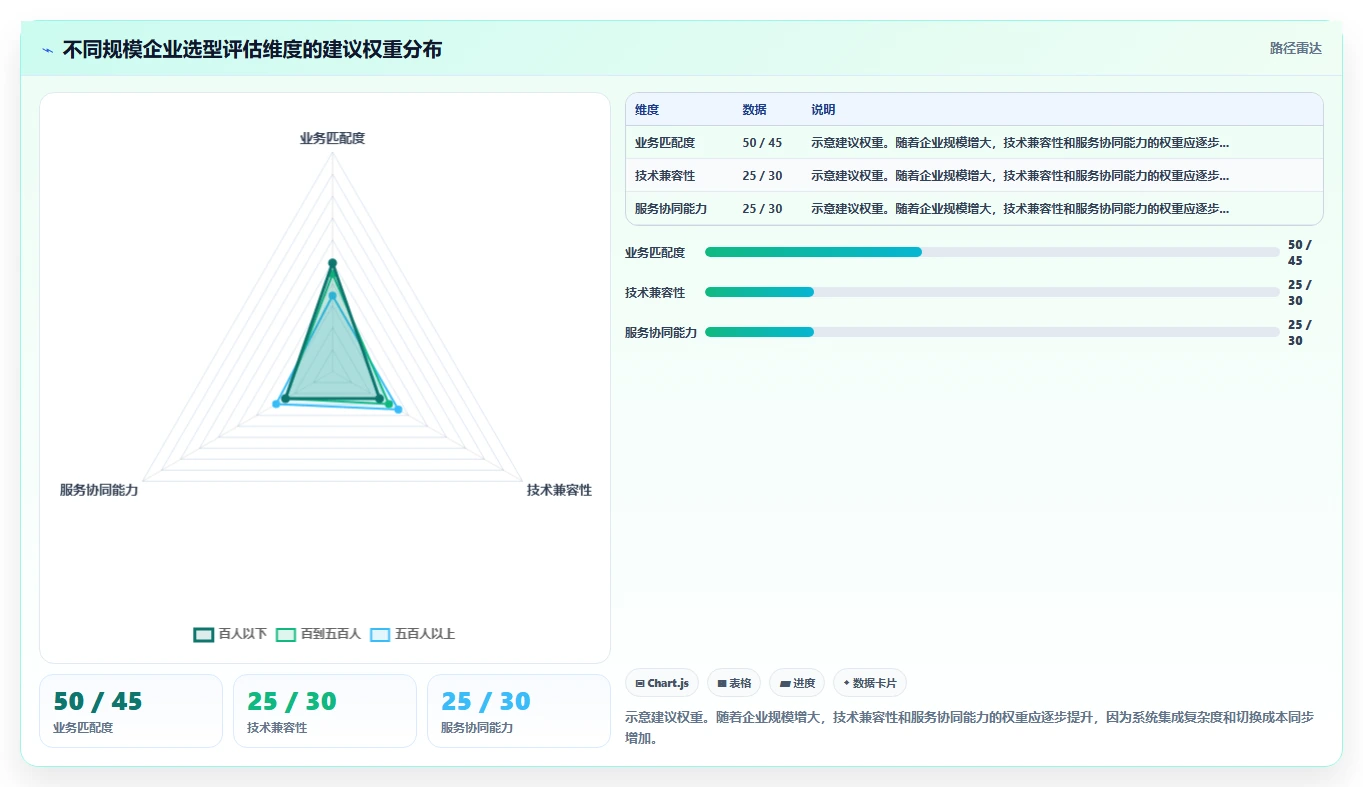
Task: Click the 技术兼容性 progress bar label
Action: (655, 293)
